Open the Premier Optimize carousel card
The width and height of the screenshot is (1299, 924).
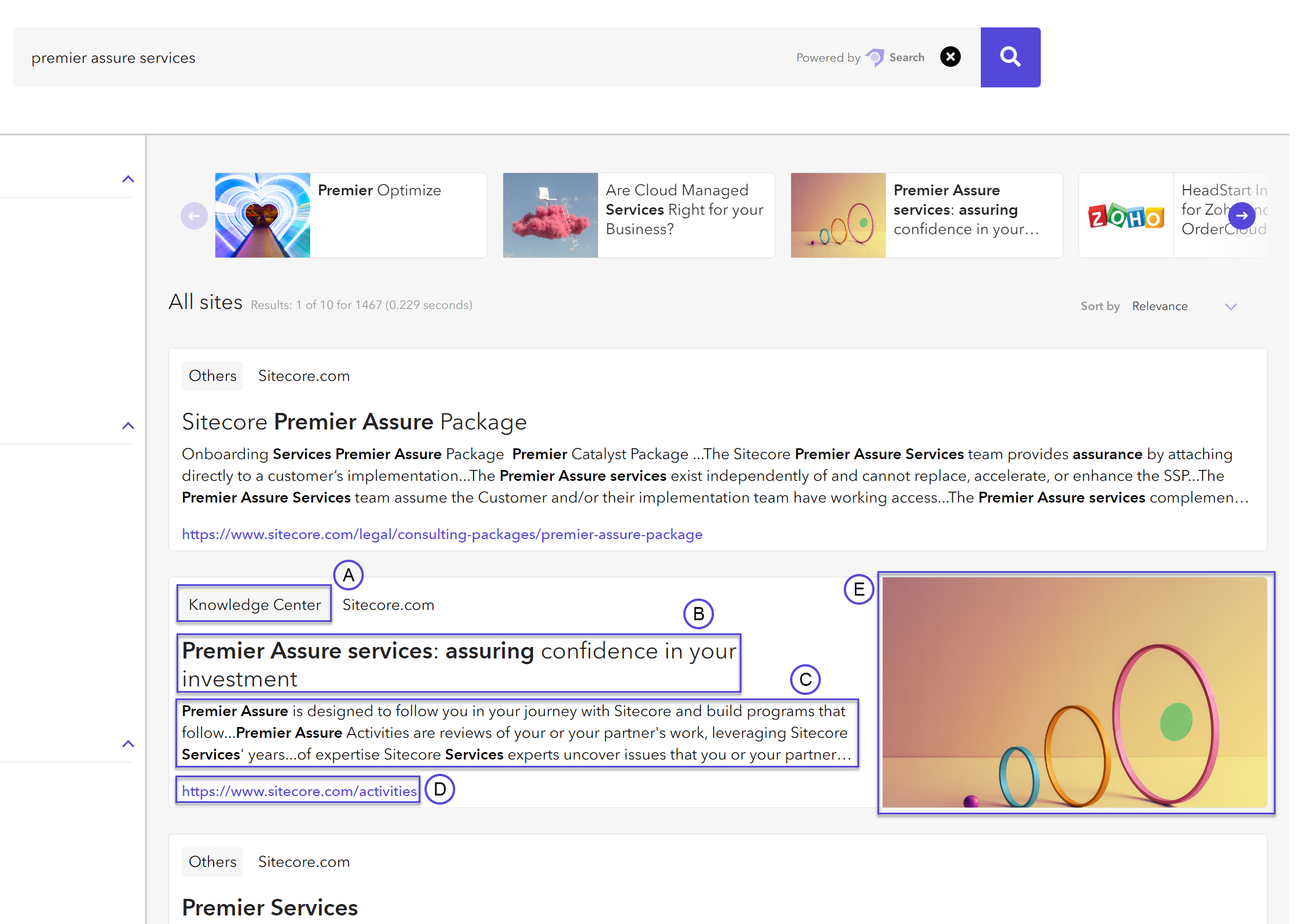tap(351, 215)
